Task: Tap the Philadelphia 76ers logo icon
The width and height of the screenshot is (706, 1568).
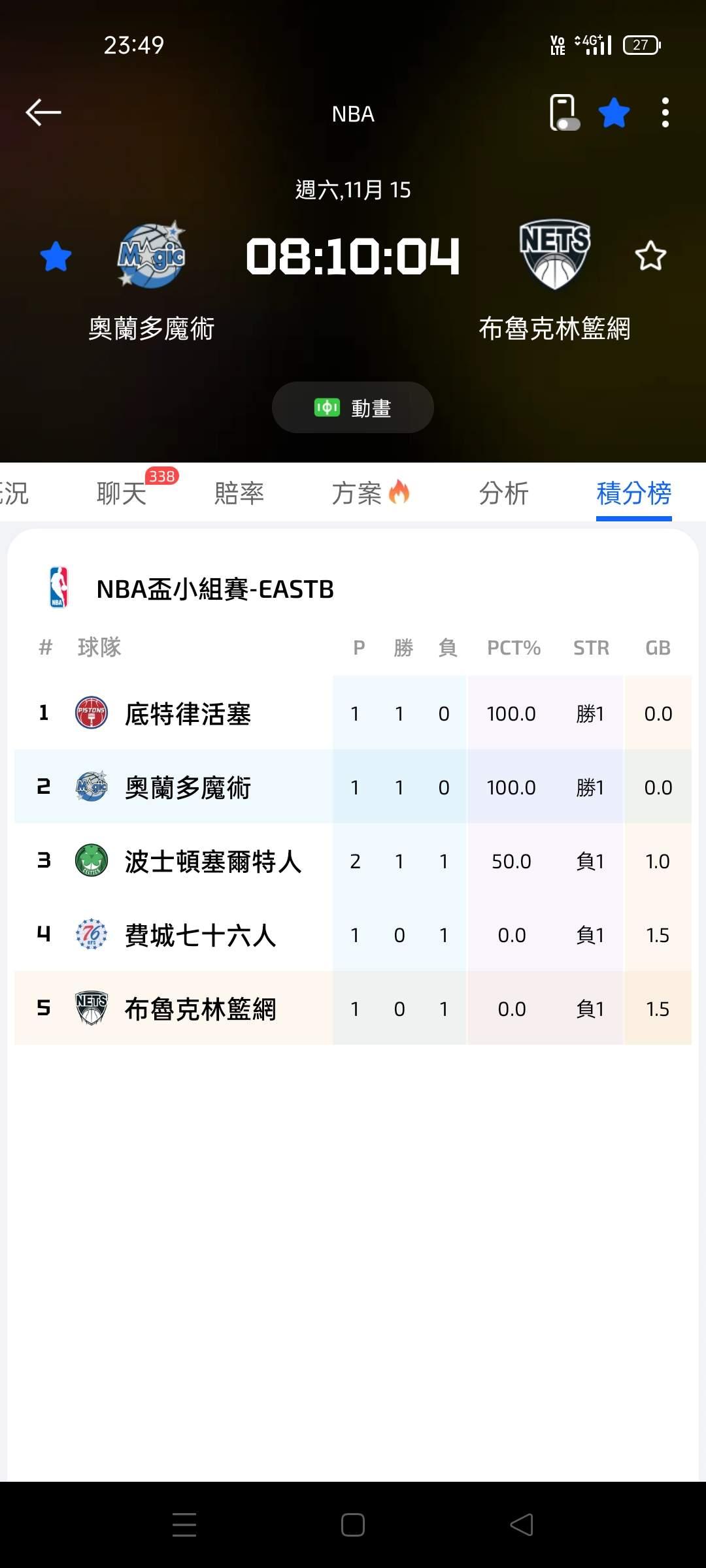Action: point(92,934)
